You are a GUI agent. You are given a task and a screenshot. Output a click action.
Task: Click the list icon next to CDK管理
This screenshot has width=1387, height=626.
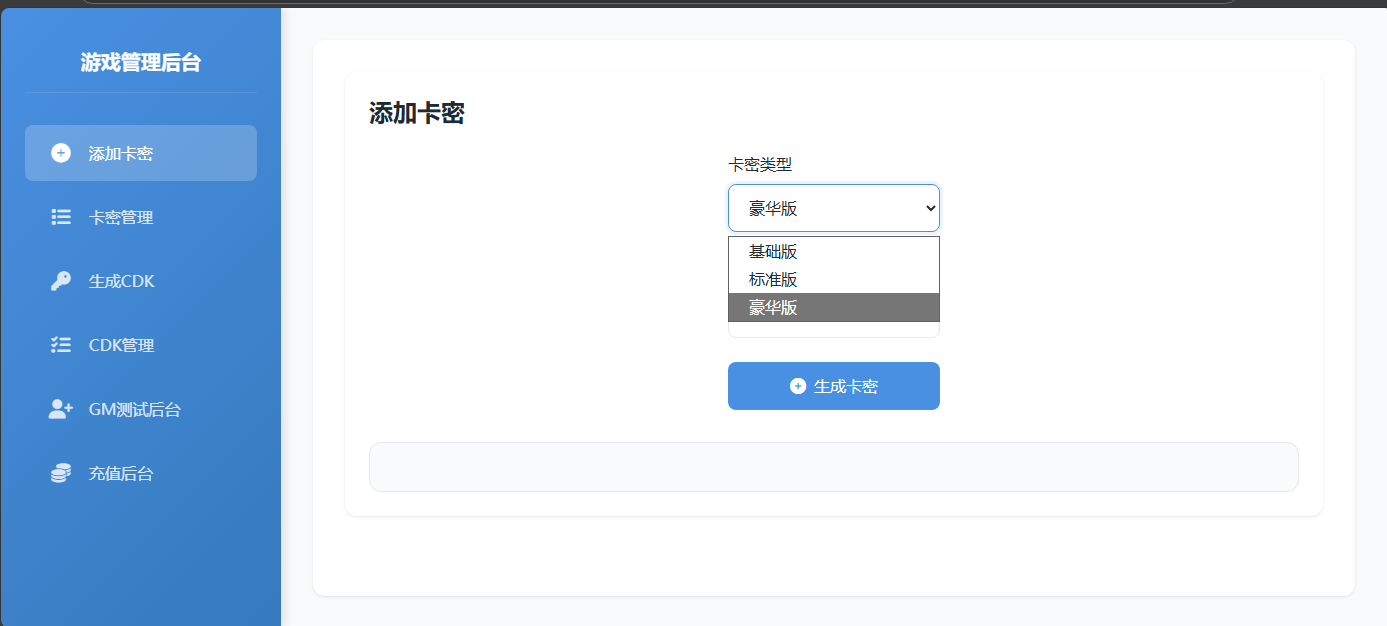pyautogui.click(x=61, y=345)
